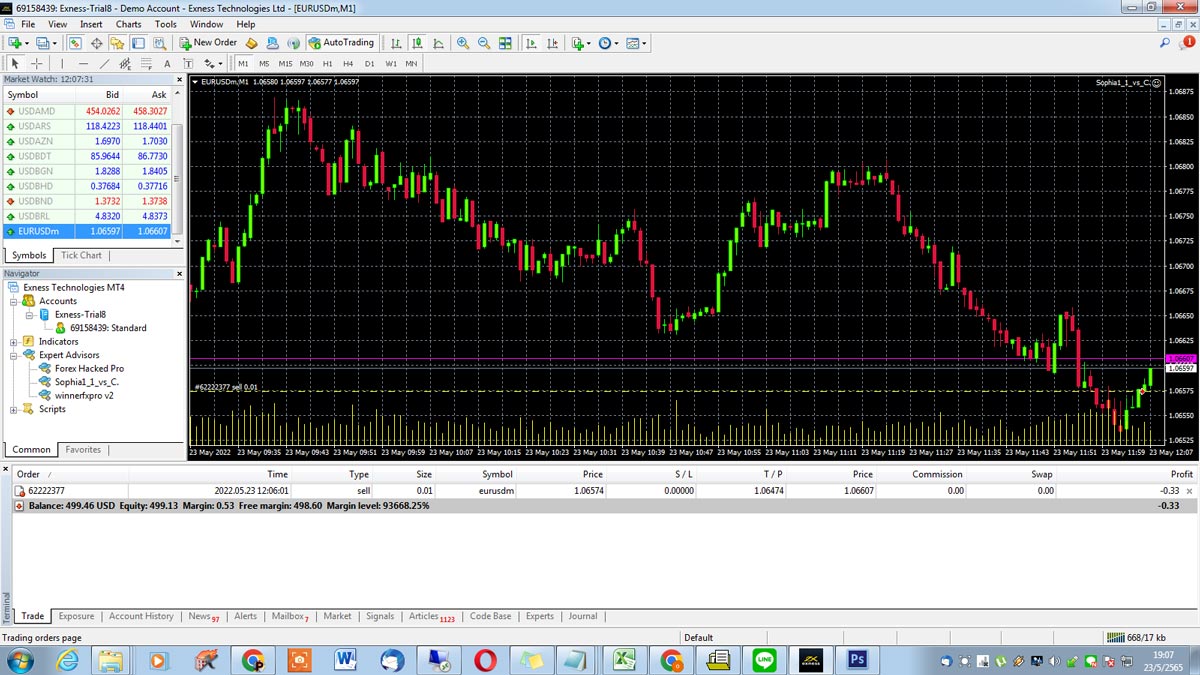Zoom in on the chart
Viewport: 1200px width, 675px height.
tap(463, 43)
